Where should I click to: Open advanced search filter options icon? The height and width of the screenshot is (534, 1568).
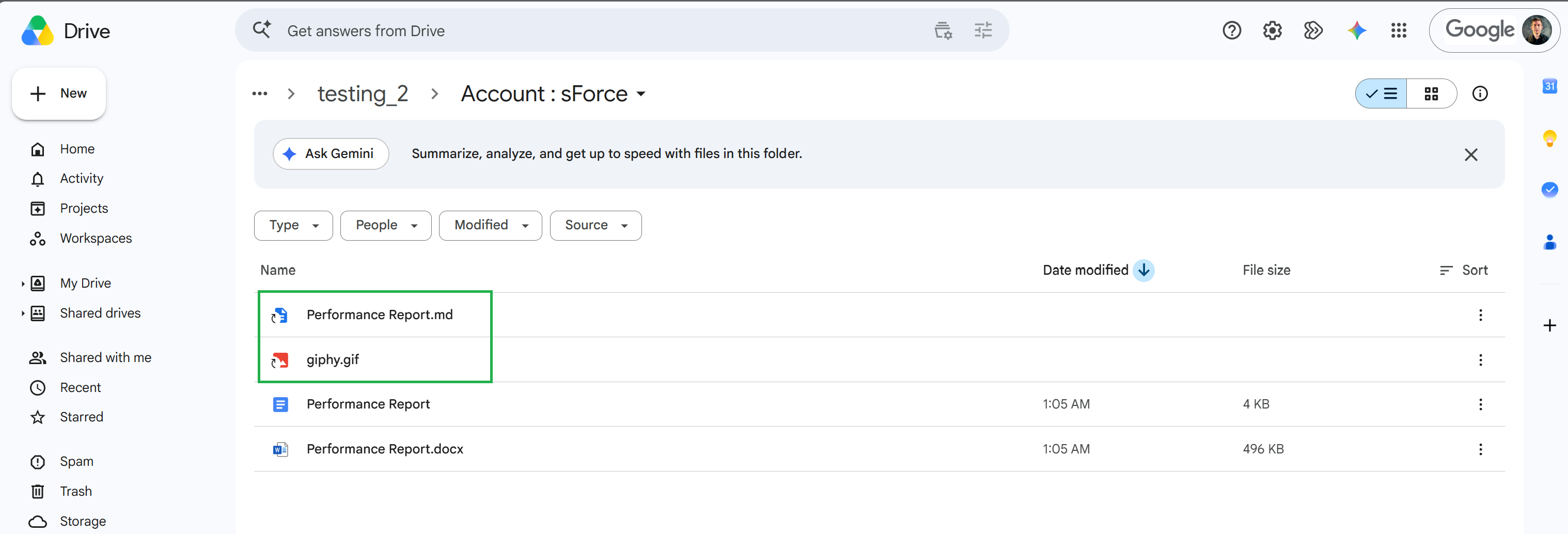pyautogui.click(x=983, y=30)
